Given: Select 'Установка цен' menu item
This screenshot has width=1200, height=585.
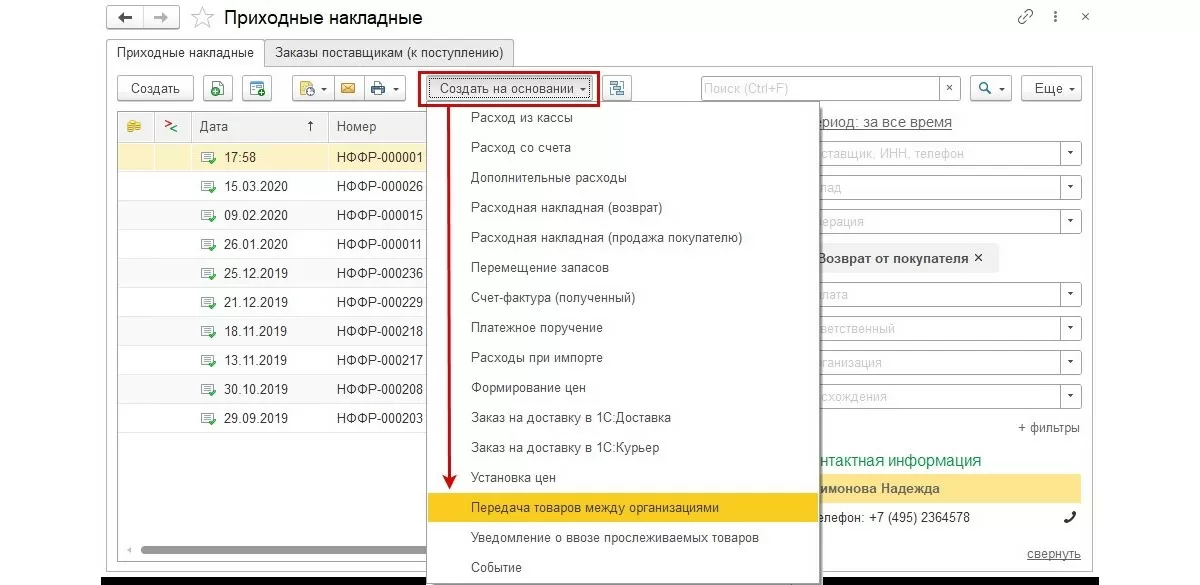Looking at the screenshot, I should [623, 478].
